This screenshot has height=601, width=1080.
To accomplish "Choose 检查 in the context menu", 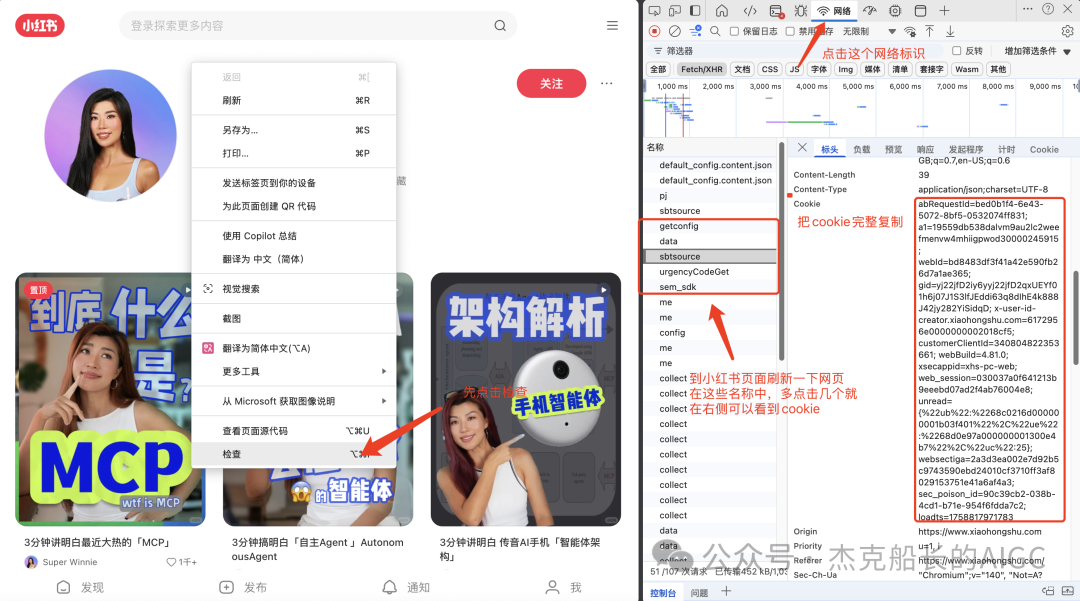I will coord(295,454).
